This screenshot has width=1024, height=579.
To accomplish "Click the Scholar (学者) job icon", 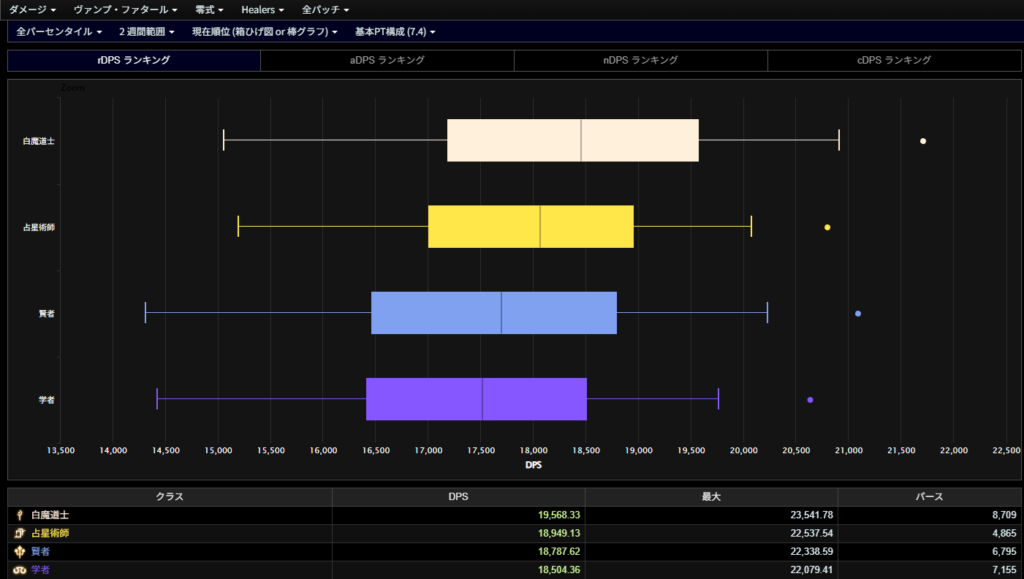I will (x=20, y=569).
